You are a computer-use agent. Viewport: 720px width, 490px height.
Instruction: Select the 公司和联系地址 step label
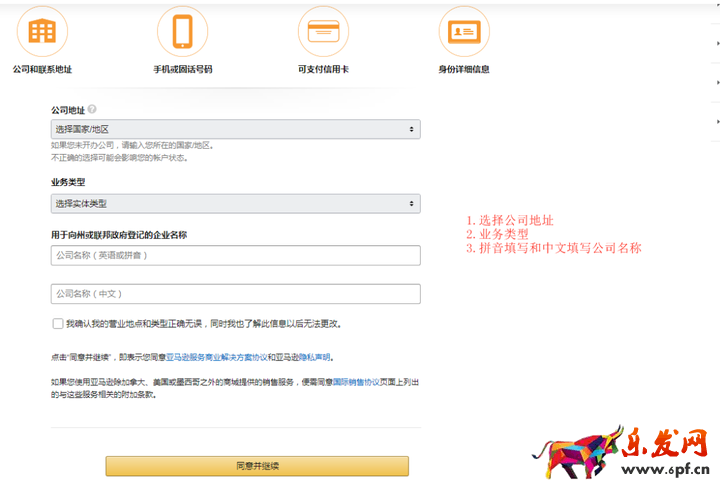click(42, 70)
